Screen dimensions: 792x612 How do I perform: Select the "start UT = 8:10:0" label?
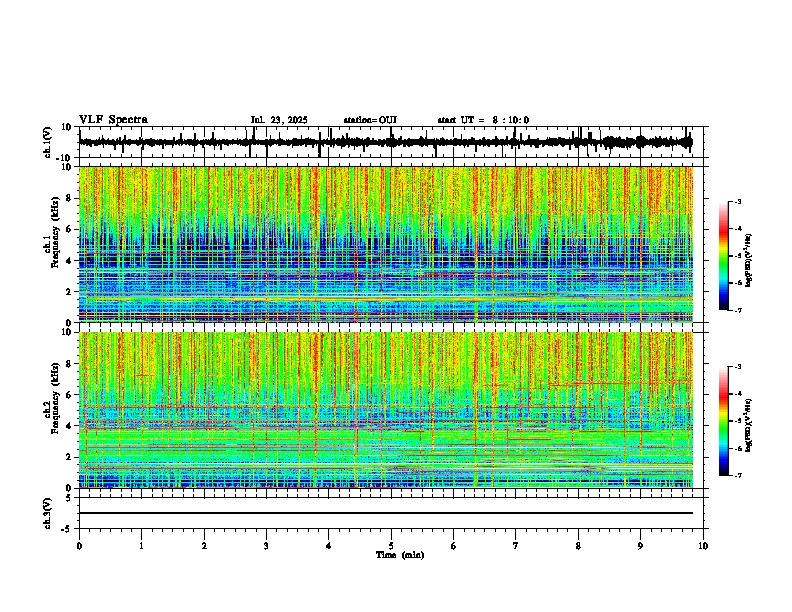coord(483,120)
